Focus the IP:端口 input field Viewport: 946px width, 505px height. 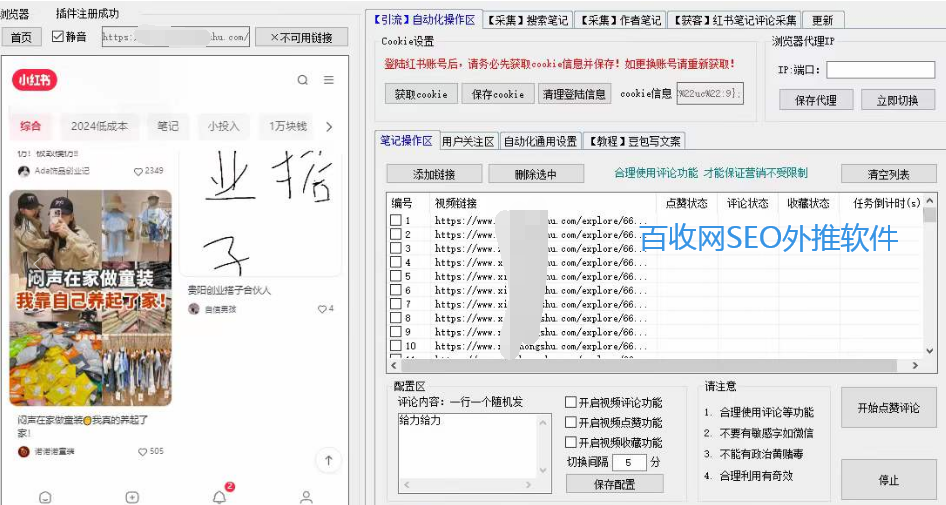coord(880,69)
